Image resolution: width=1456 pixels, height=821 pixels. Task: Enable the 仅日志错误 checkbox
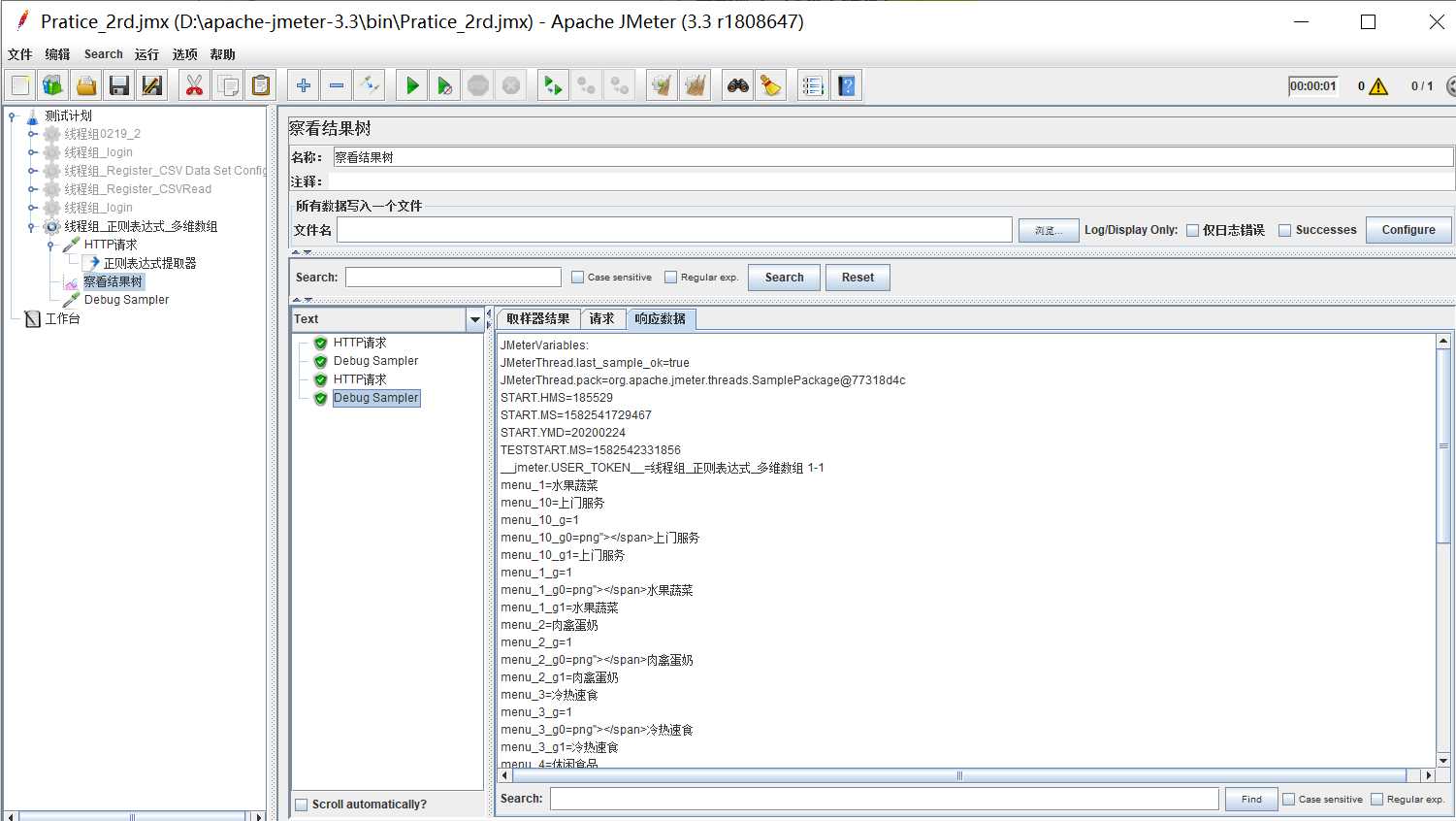coord(1193,230)
